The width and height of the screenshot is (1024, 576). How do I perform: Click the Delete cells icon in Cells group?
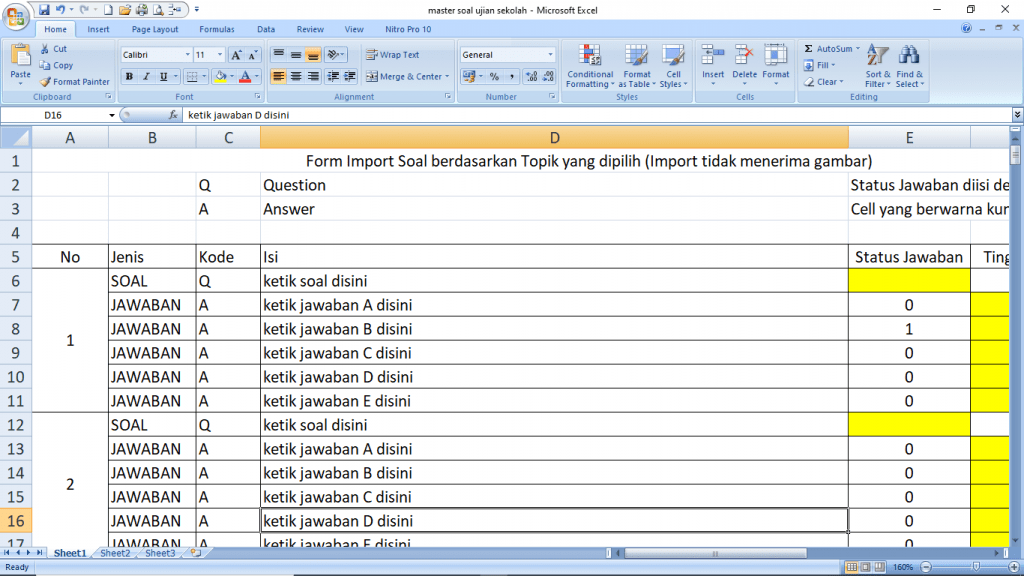(x=744, y=57)
